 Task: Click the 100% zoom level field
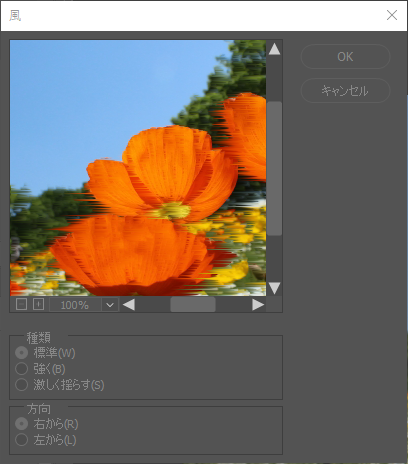[x=75, y=305]
